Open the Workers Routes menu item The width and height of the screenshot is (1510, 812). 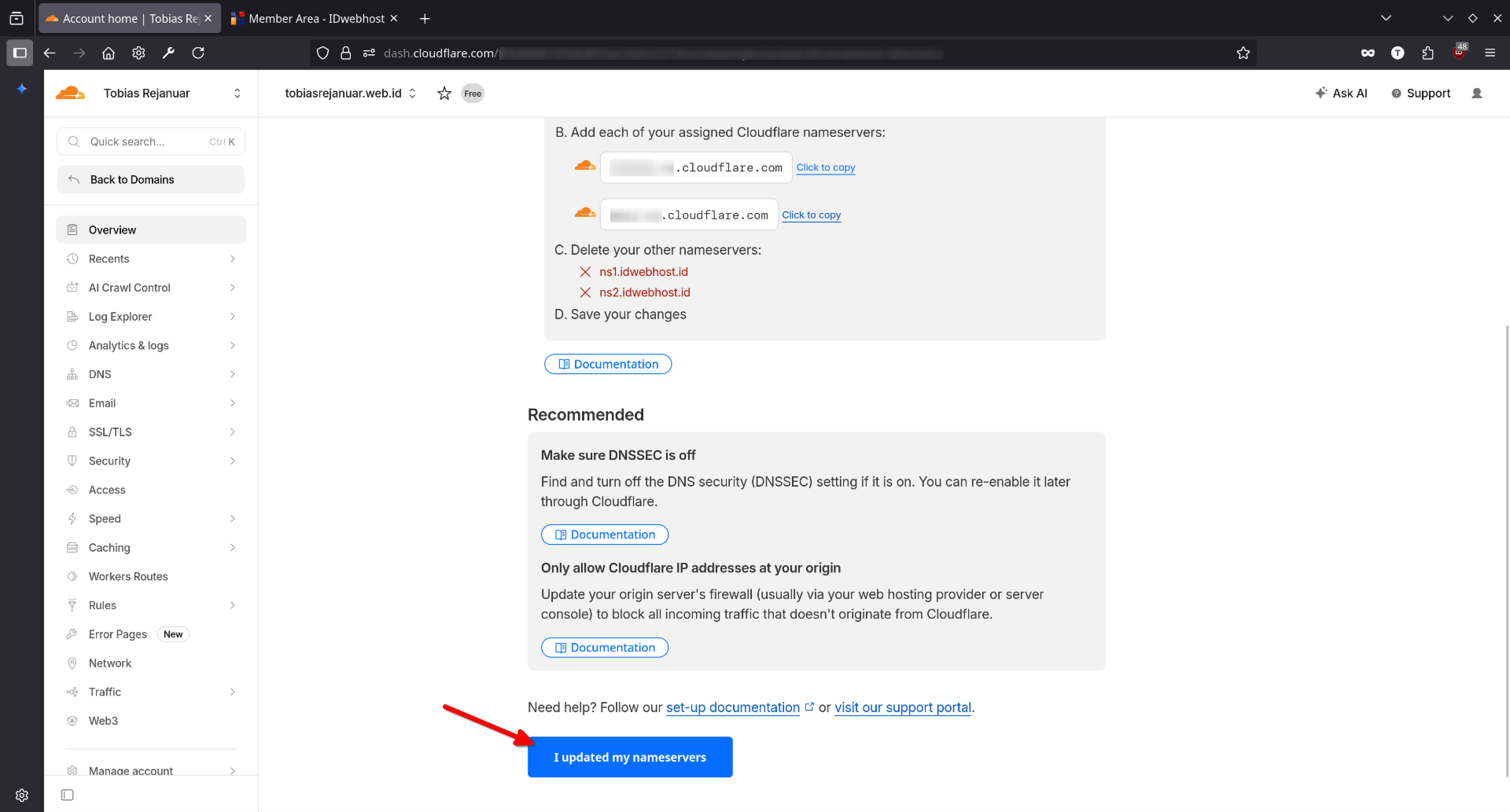[x=128, y=576]
